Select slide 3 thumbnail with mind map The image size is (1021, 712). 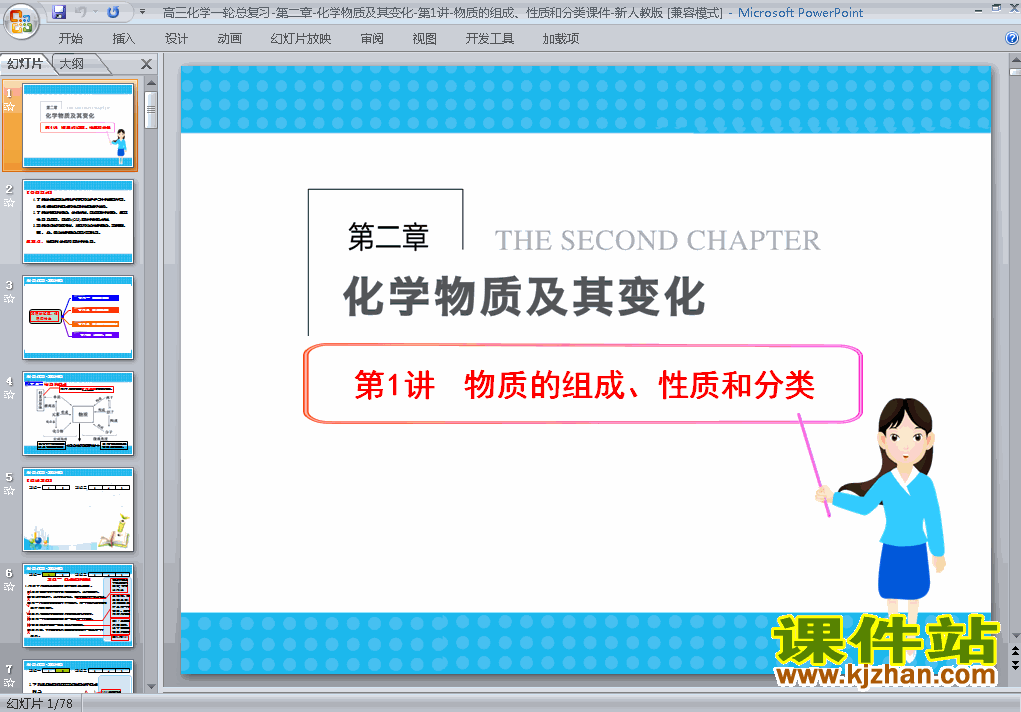point(78,317)
